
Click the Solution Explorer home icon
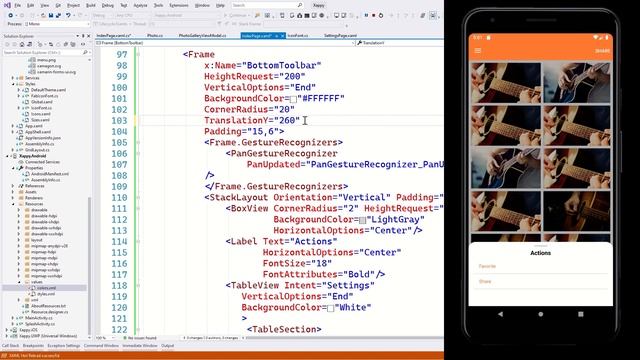(22, 44)
